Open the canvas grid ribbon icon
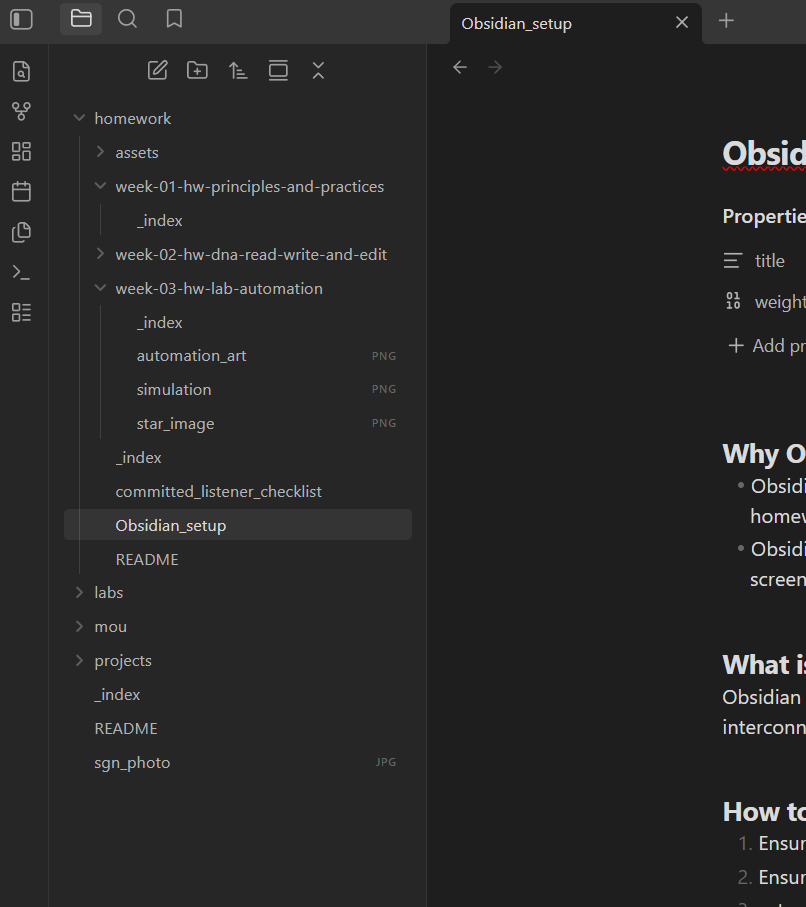The image size is (806, 907). (21, 152)
